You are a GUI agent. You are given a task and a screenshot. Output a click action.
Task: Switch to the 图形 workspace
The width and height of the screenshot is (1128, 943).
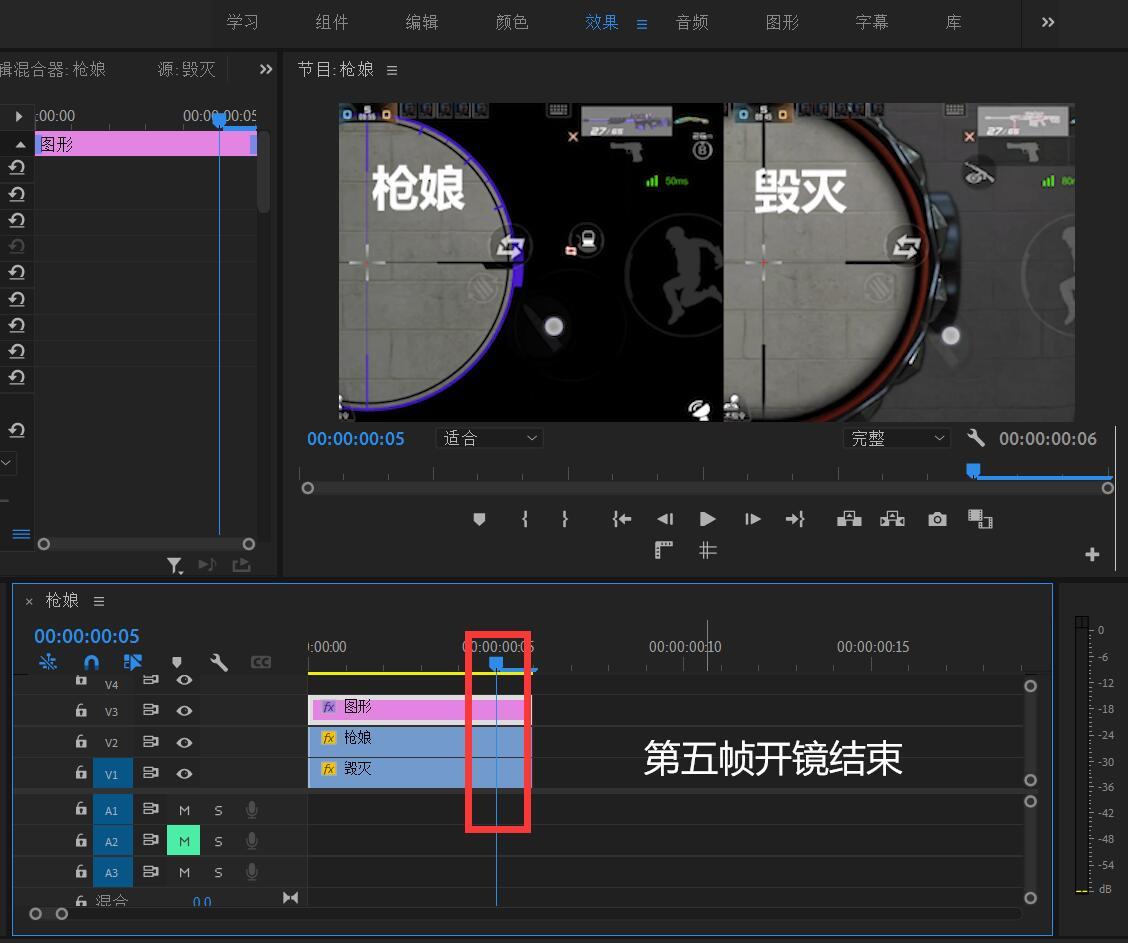point(782,22)
